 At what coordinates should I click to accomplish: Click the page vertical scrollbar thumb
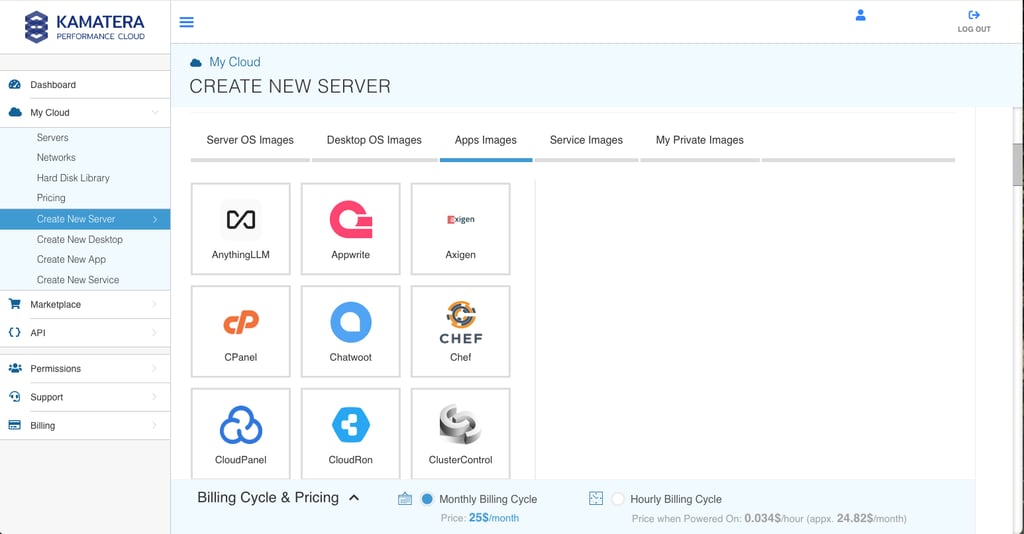(x=1017, y=165)
